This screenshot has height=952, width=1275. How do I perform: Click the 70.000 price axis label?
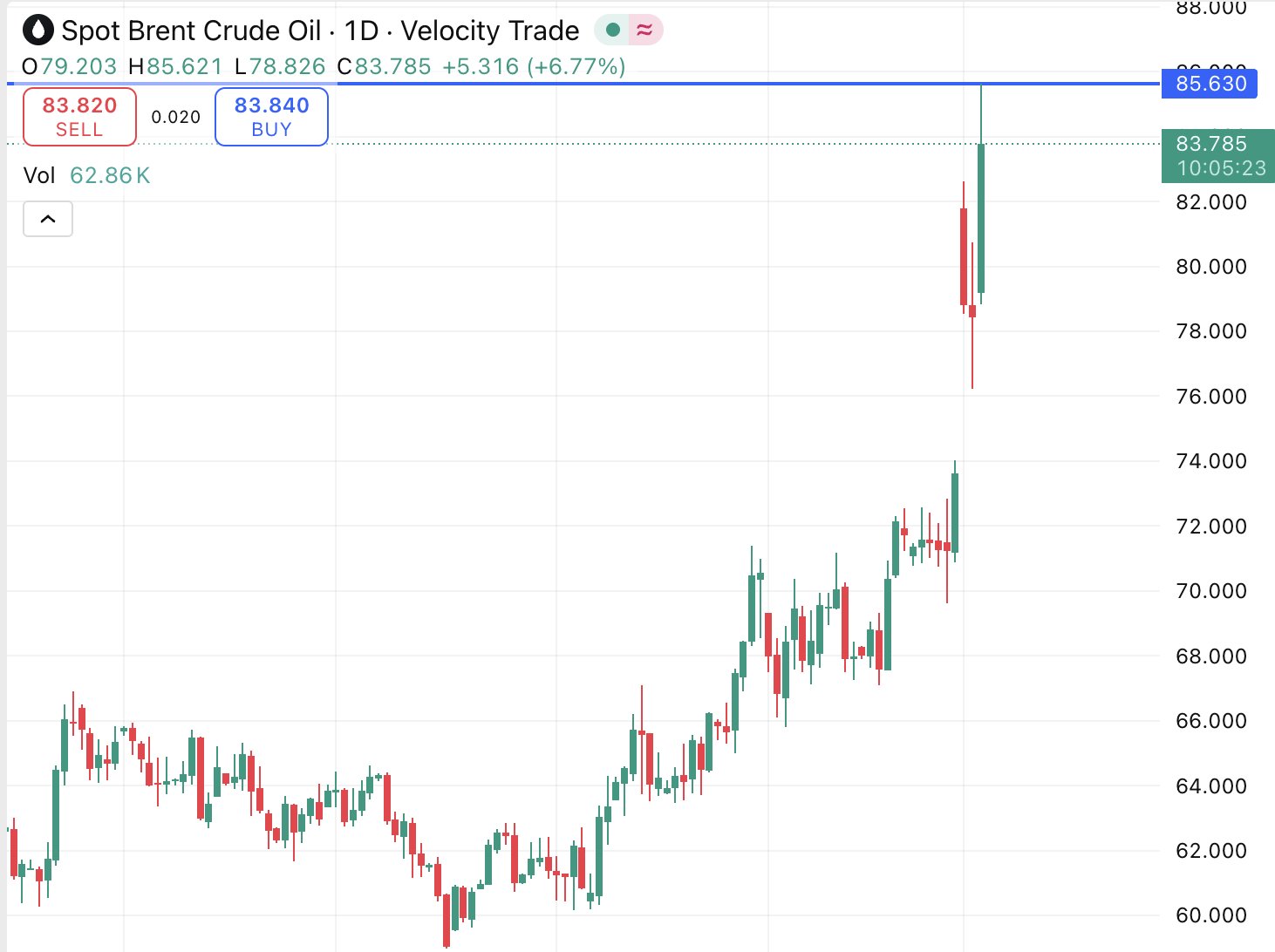(1210, 591)
